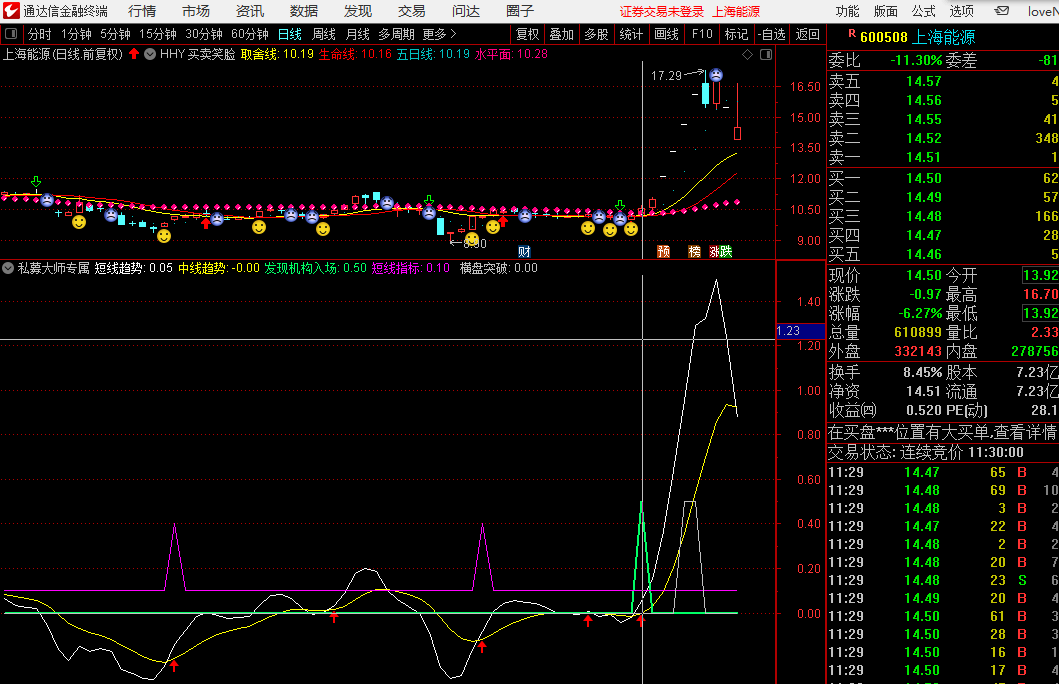The width and height of the screenshot is (1059, 684).
Task: Click the 预 marker on the chart
Action: pyautogui.click(x=664, y=252)
